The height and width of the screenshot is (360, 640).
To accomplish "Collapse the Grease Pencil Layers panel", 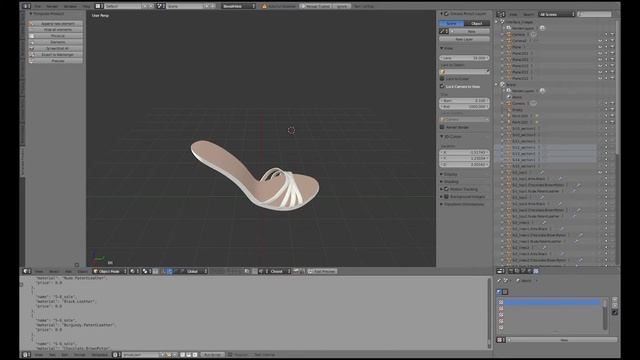I will (442, 13).
